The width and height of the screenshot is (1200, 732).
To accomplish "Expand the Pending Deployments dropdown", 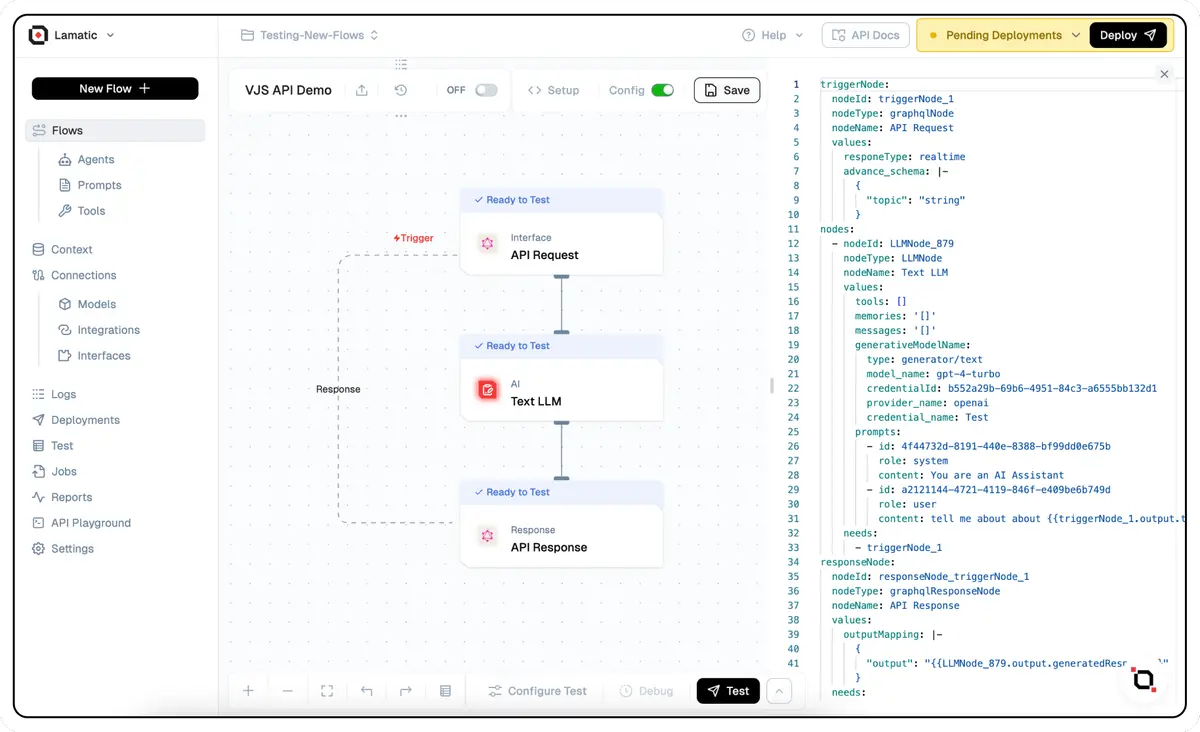I will tap(1076, 35).
